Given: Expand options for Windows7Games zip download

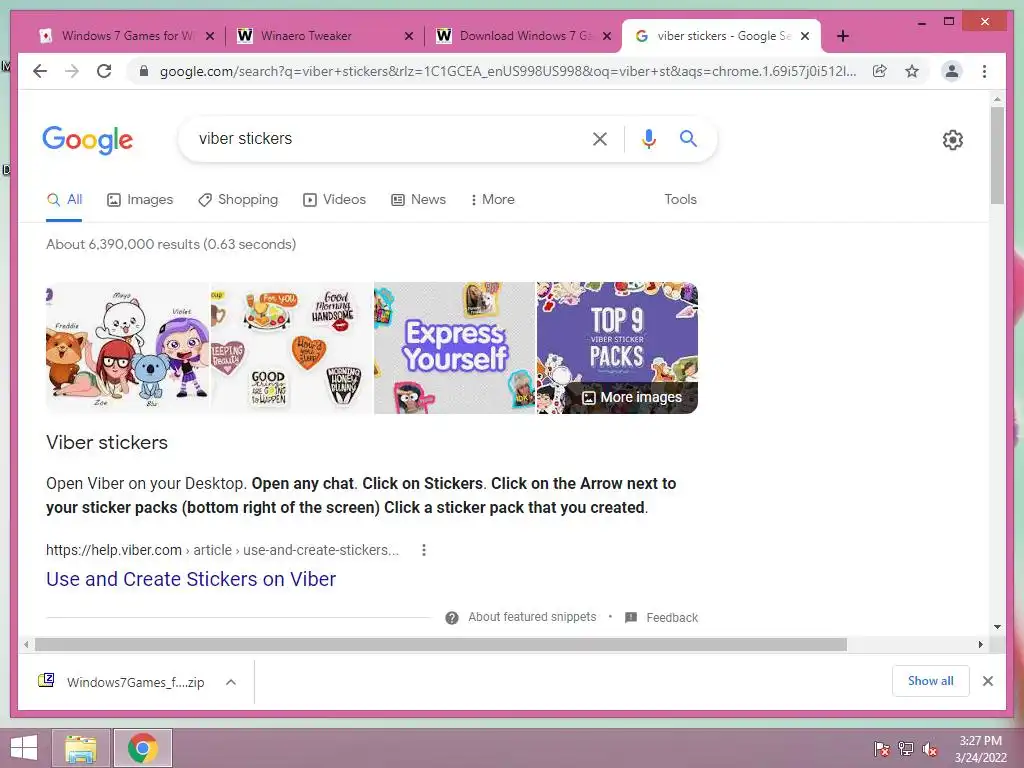Looking at the screenshot, I should [x=231, y=682].
